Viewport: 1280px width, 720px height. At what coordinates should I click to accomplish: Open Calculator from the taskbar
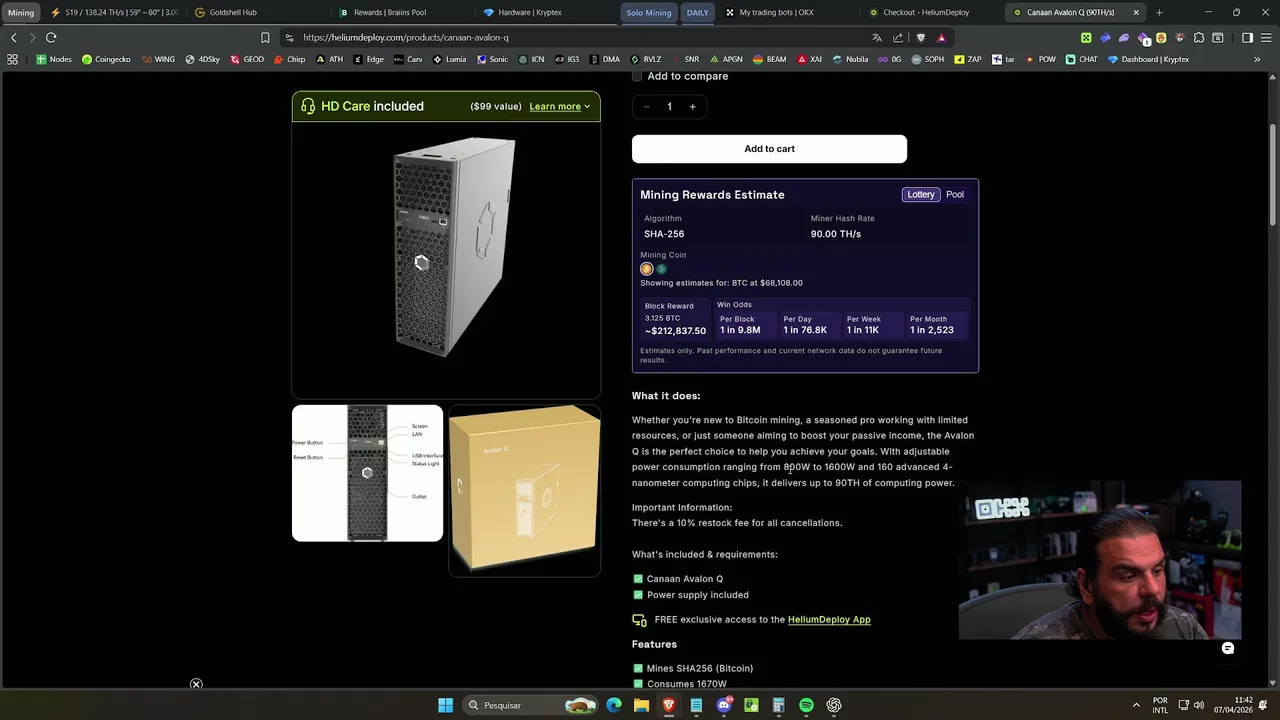(x=778, y=705)
